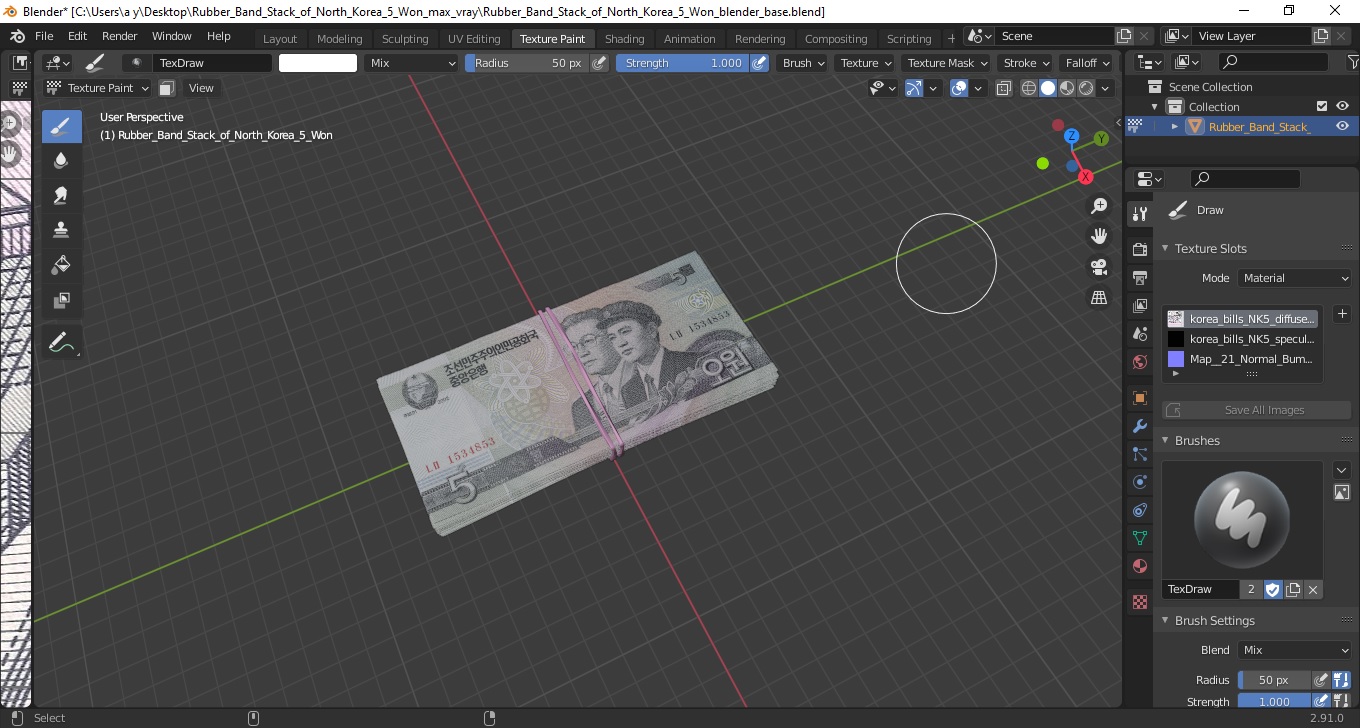Open the Mix blend dropdown in header
1360x728 pixels.
click(411, 63)
